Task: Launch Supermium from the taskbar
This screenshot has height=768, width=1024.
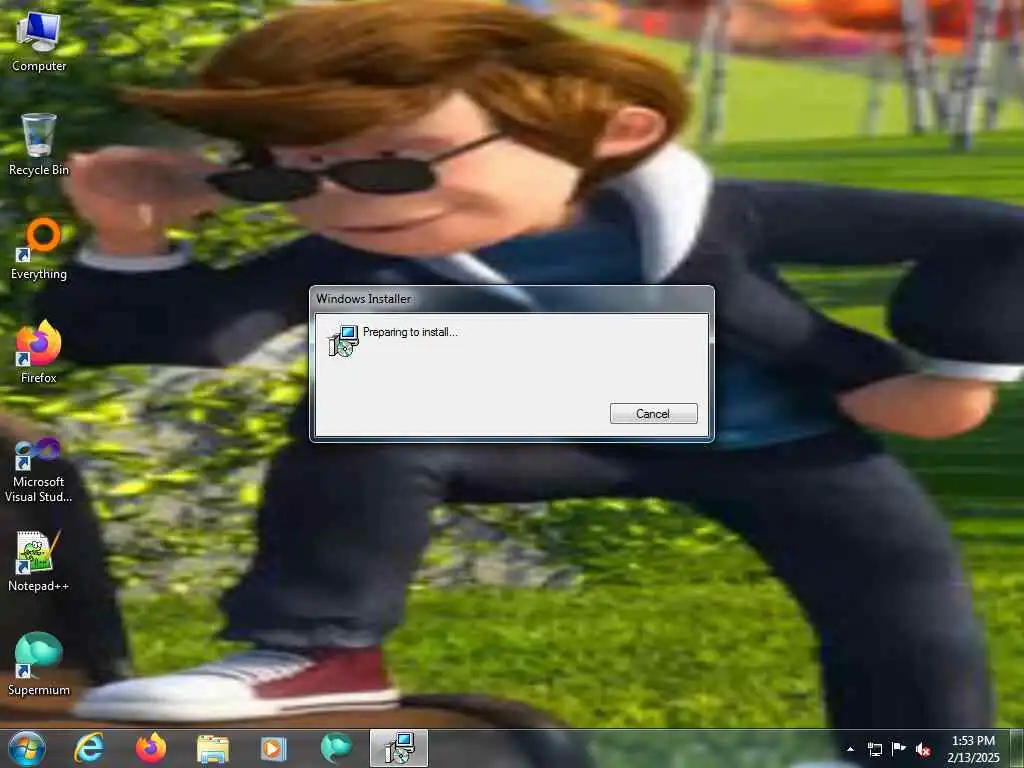Action: coord(336,748)
